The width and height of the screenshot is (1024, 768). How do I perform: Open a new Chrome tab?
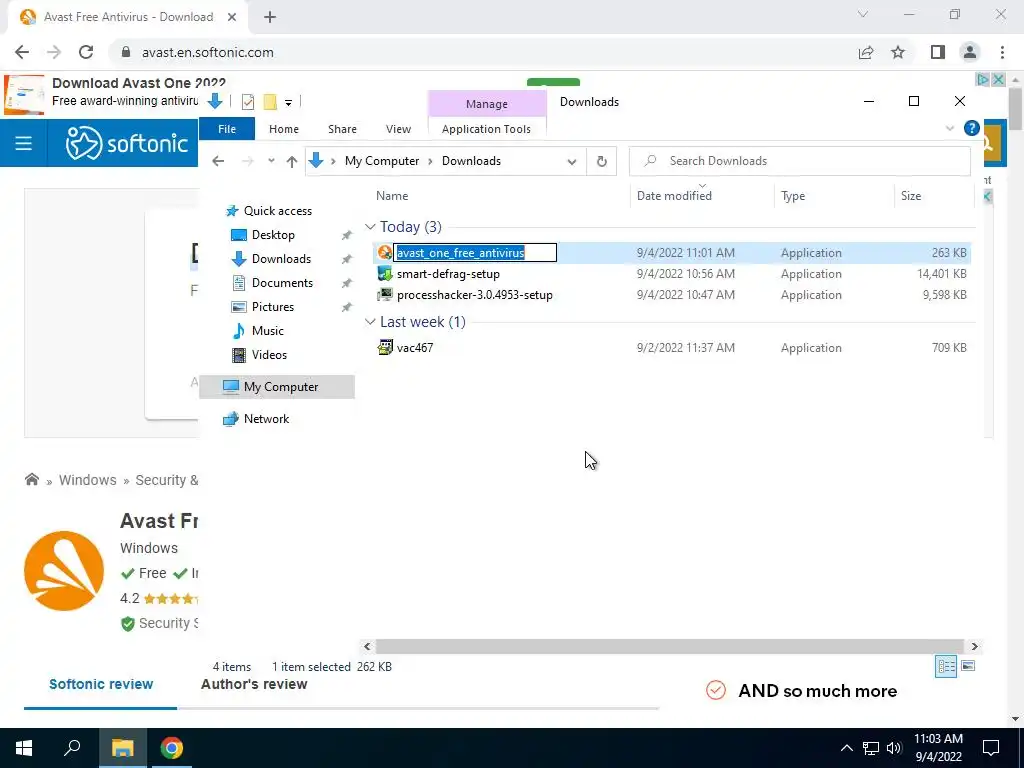(270, 17)
